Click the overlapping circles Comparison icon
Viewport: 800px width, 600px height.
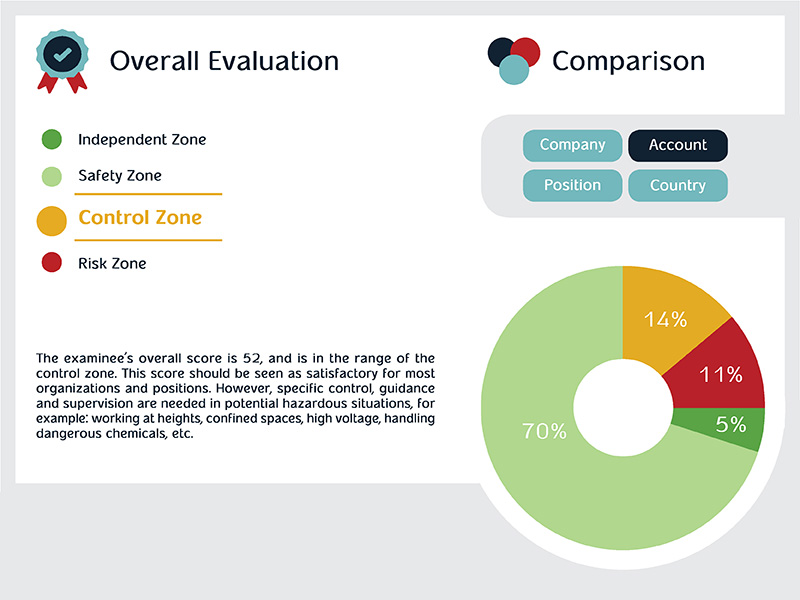(x=514, y=59)
